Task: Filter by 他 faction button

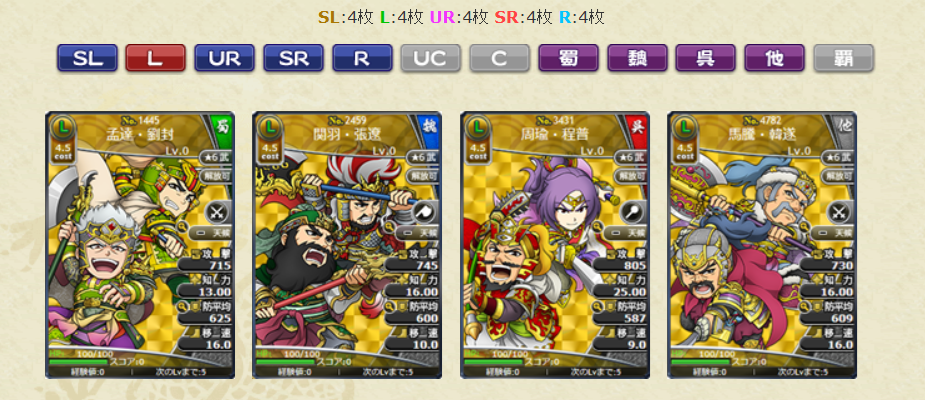Action: [775, 58]
